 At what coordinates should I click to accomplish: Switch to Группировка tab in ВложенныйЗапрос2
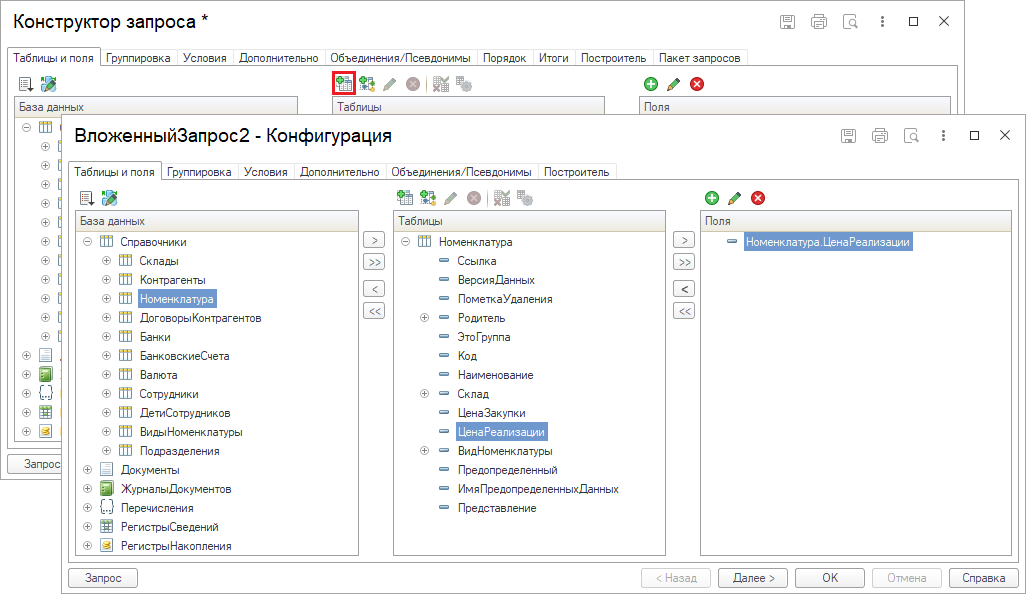pos(199,172)
